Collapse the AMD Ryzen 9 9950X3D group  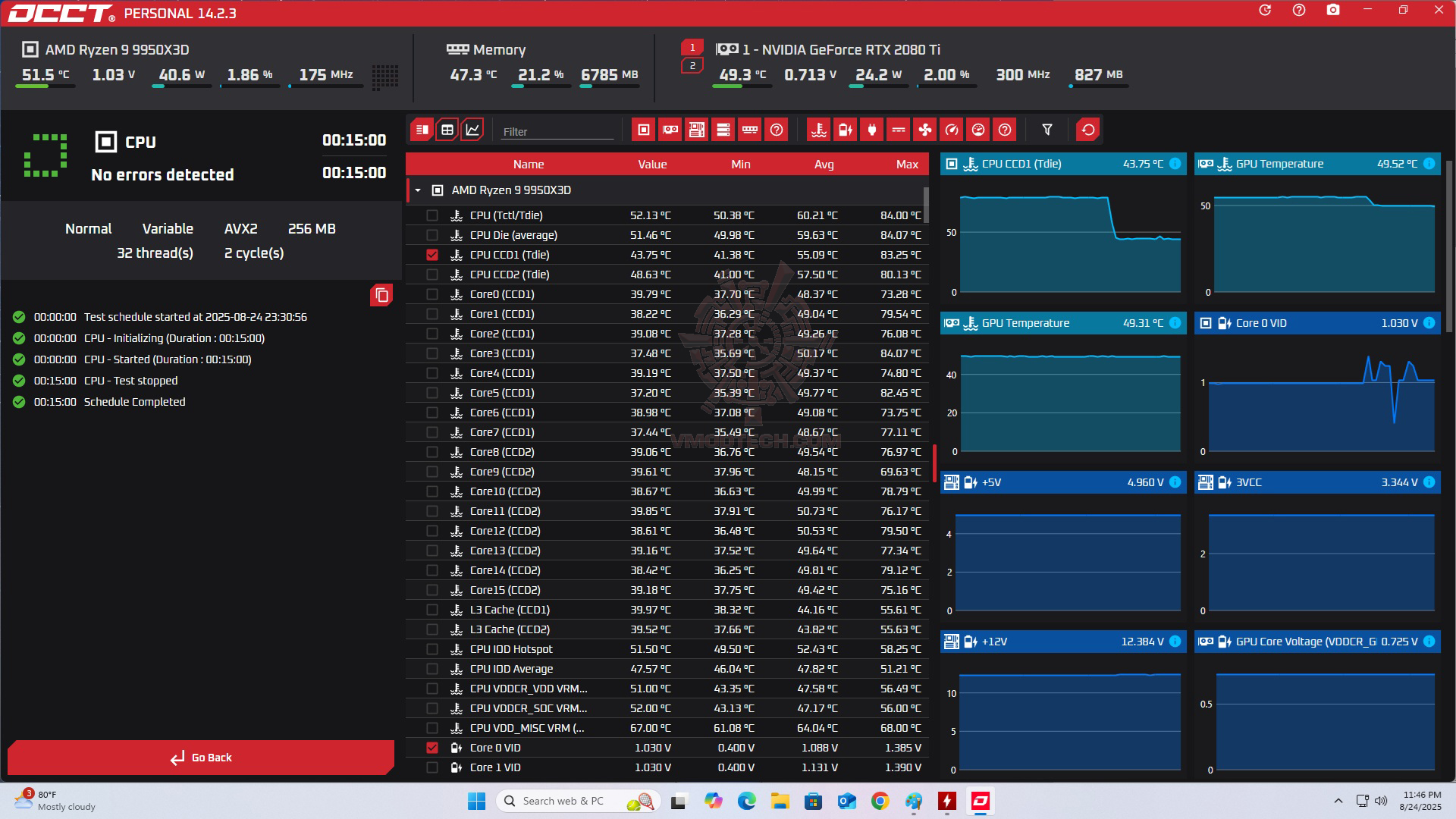coord(418,190)
